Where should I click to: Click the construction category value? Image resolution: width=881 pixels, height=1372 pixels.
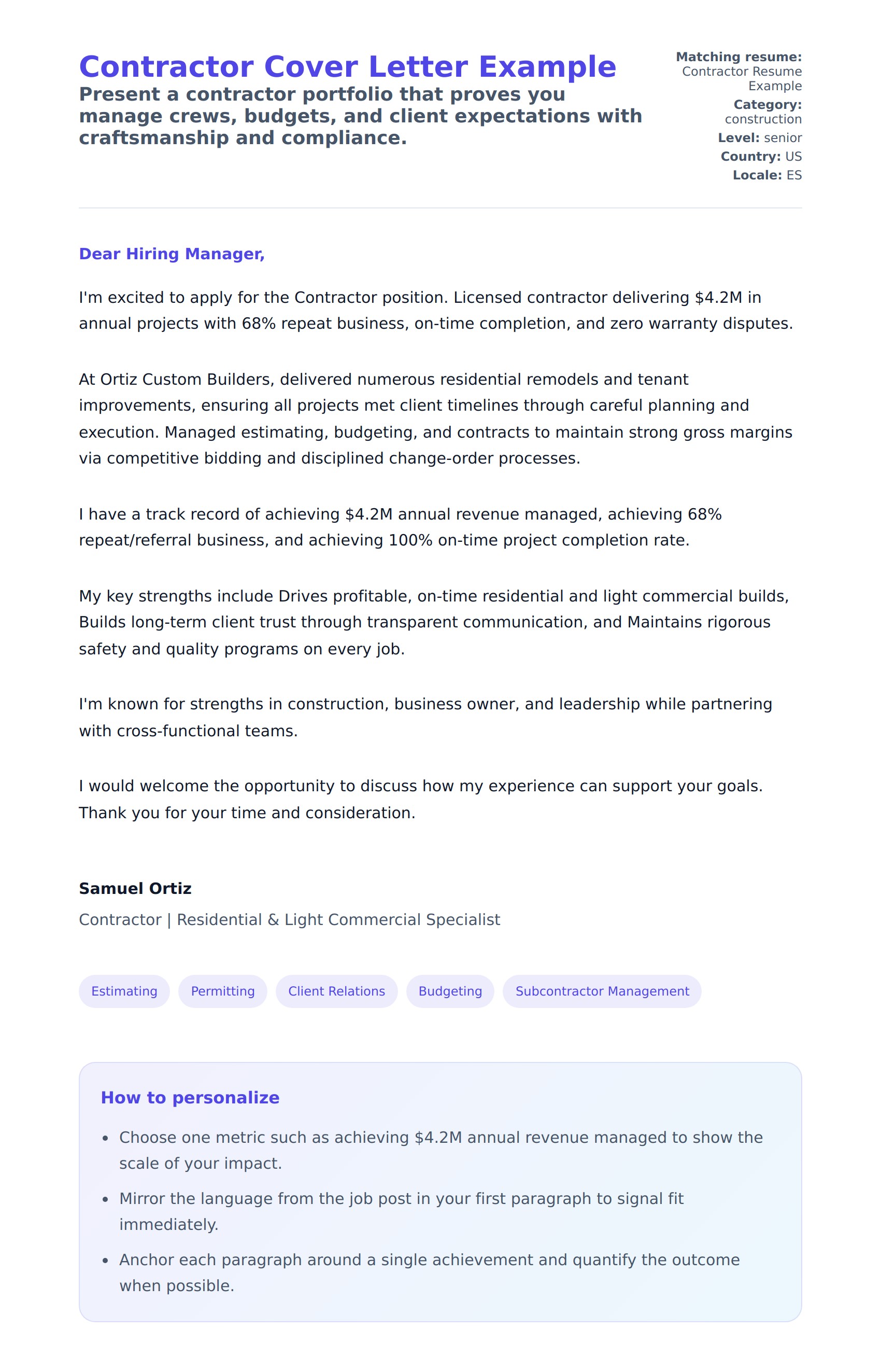tap(762, 119)
